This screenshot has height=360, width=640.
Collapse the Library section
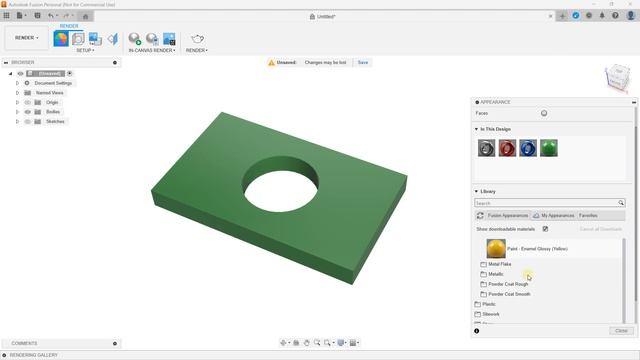coord(476,191)
